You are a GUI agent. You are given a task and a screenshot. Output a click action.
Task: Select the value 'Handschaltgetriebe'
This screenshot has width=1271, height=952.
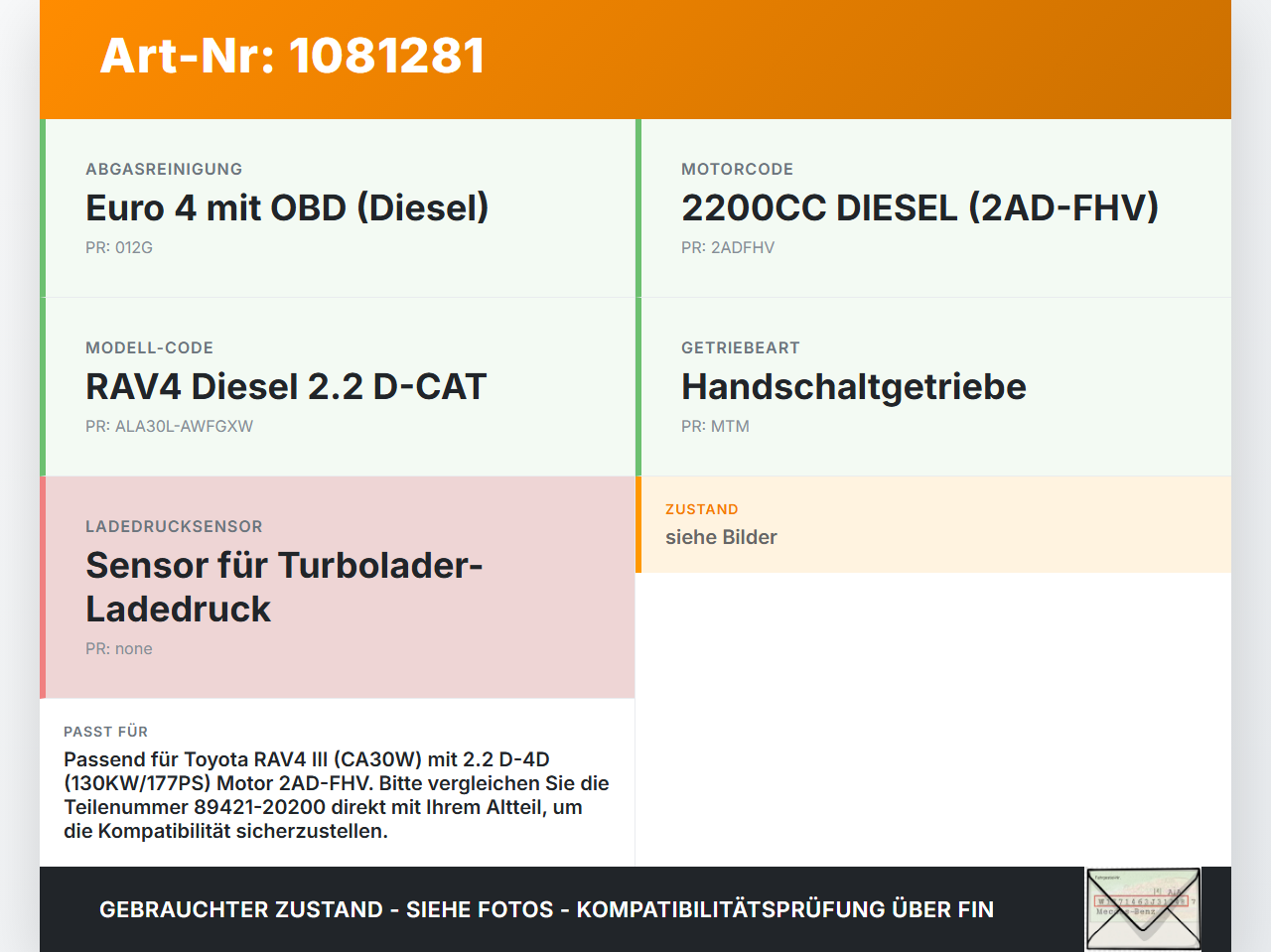point(854,386)
